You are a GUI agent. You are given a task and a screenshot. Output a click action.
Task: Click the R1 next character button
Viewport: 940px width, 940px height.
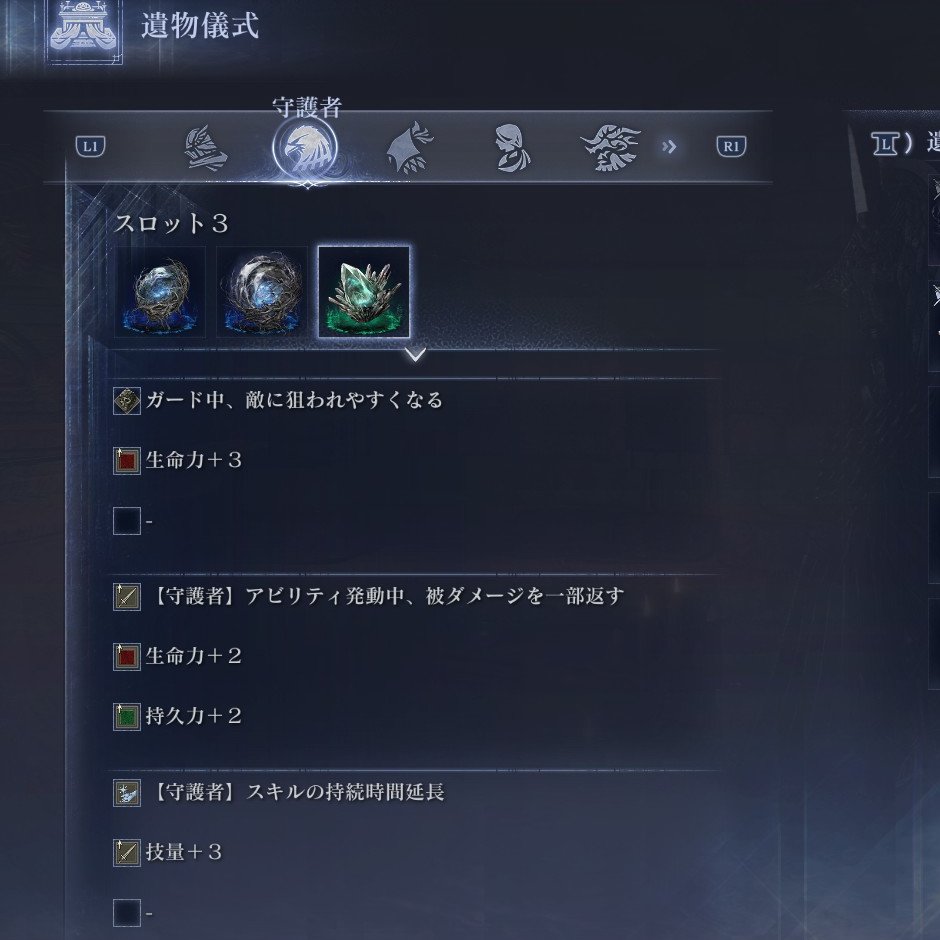731,146
